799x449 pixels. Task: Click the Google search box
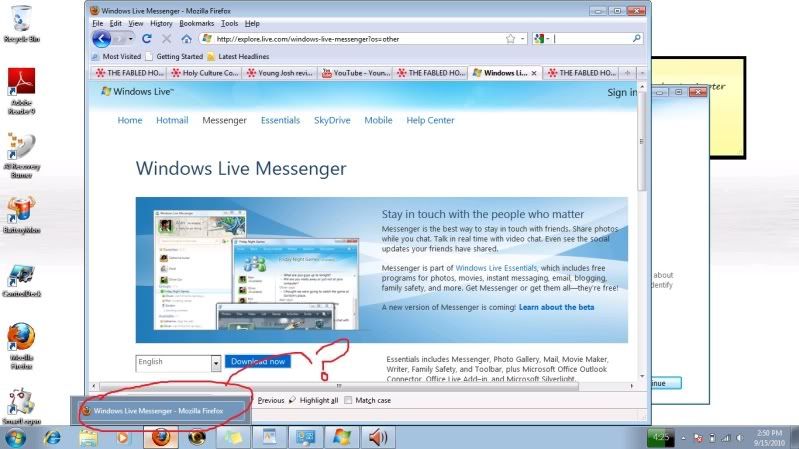click(x=591, y=39)
